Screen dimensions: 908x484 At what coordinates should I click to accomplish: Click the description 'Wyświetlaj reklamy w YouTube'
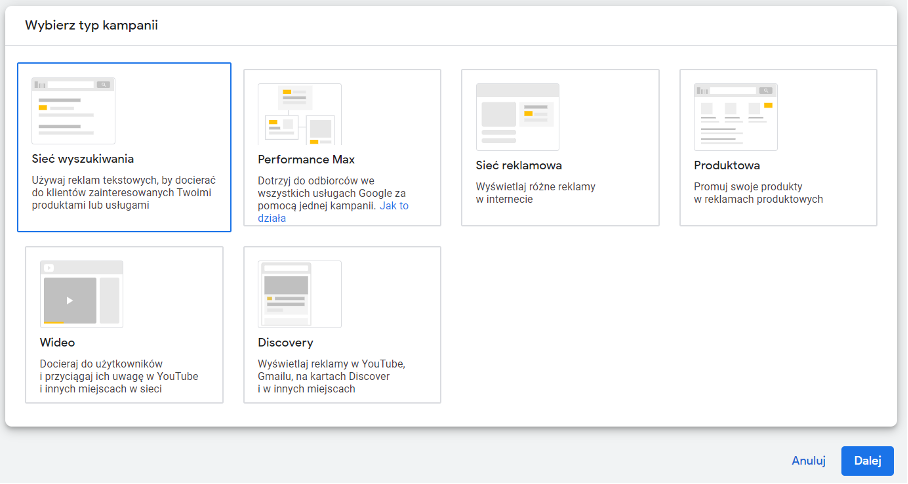(x=332, y=376)
